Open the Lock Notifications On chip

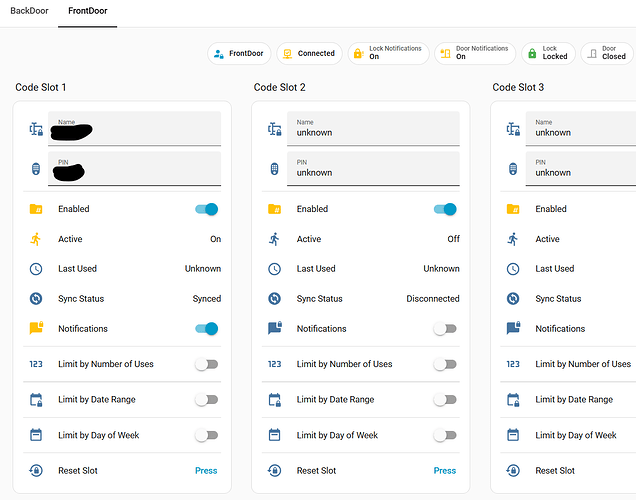click(x=388, y=53)
